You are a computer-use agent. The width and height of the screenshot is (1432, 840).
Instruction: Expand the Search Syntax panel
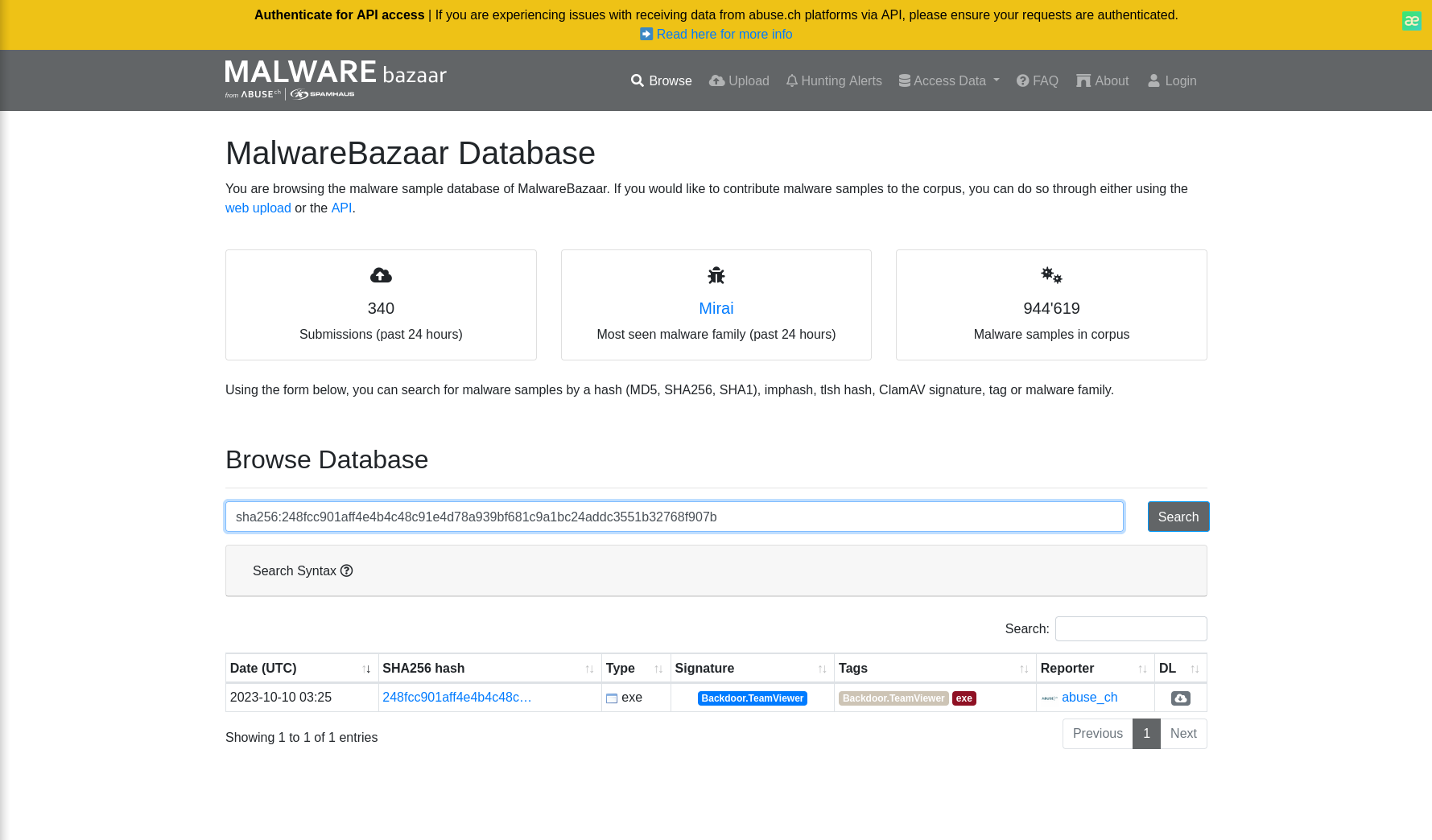(716, 570)
